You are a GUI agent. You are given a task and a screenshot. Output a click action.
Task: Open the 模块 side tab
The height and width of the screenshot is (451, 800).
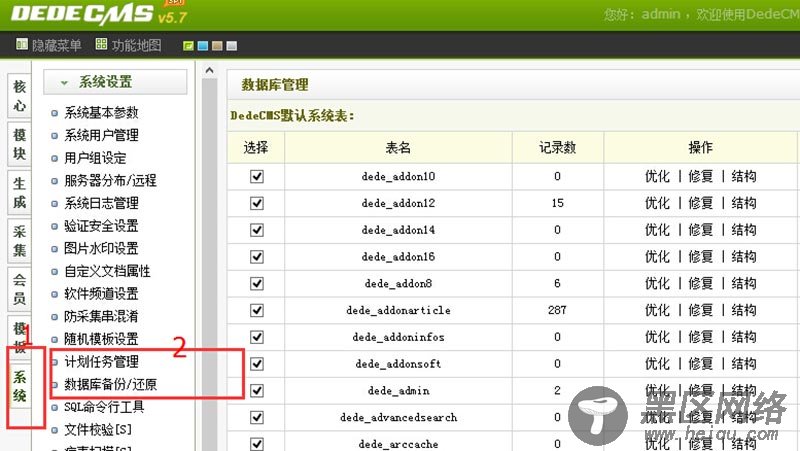(x=19, y=144)
